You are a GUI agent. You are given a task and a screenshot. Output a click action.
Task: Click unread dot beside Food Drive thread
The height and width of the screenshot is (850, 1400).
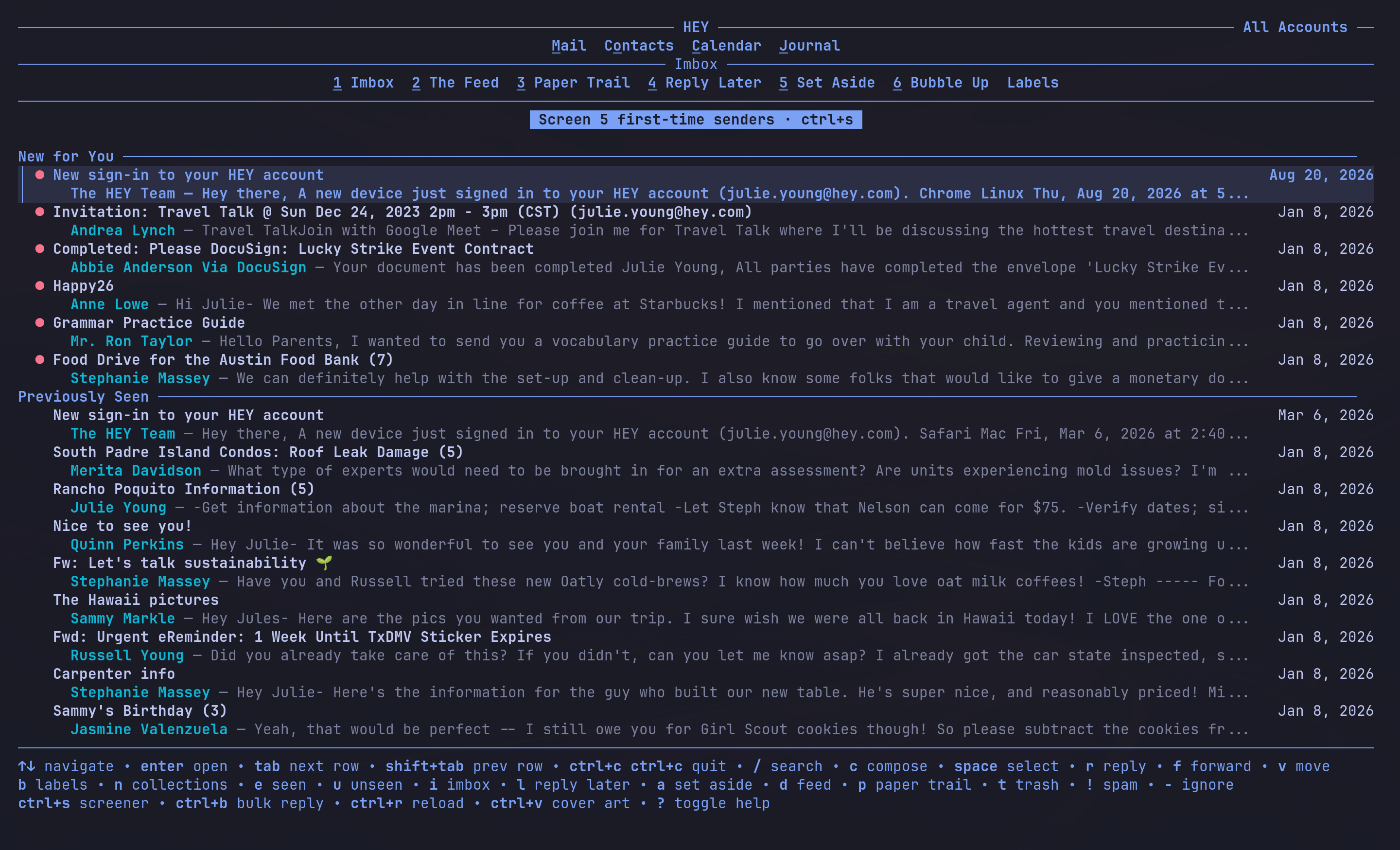[40, 360]
